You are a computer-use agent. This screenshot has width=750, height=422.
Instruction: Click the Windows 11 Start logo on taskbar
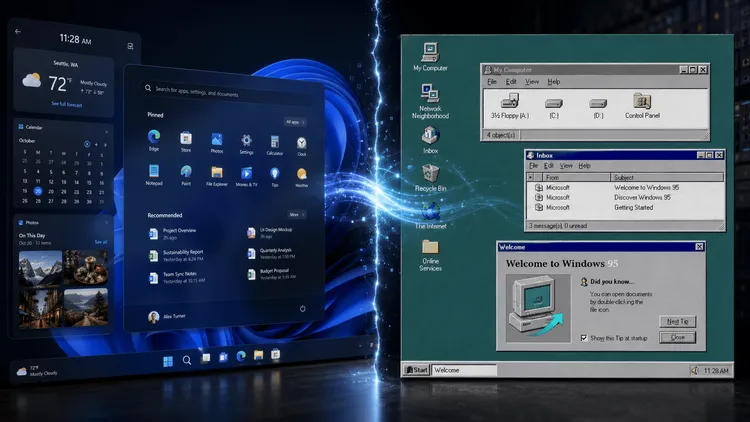click(168, 361)
